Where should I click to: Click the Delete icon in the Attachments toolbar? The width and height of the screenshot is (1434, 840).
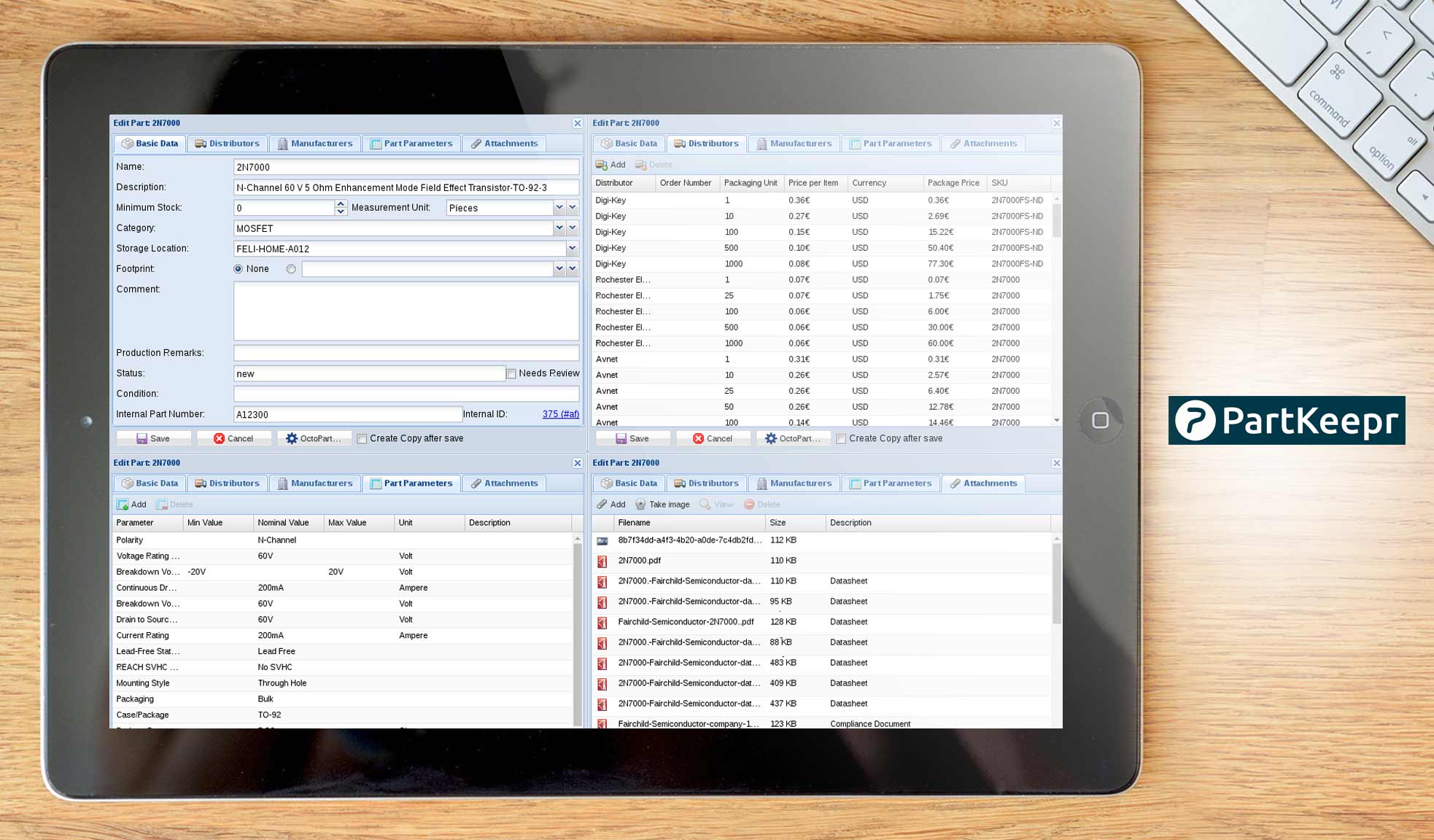(748, 504)
